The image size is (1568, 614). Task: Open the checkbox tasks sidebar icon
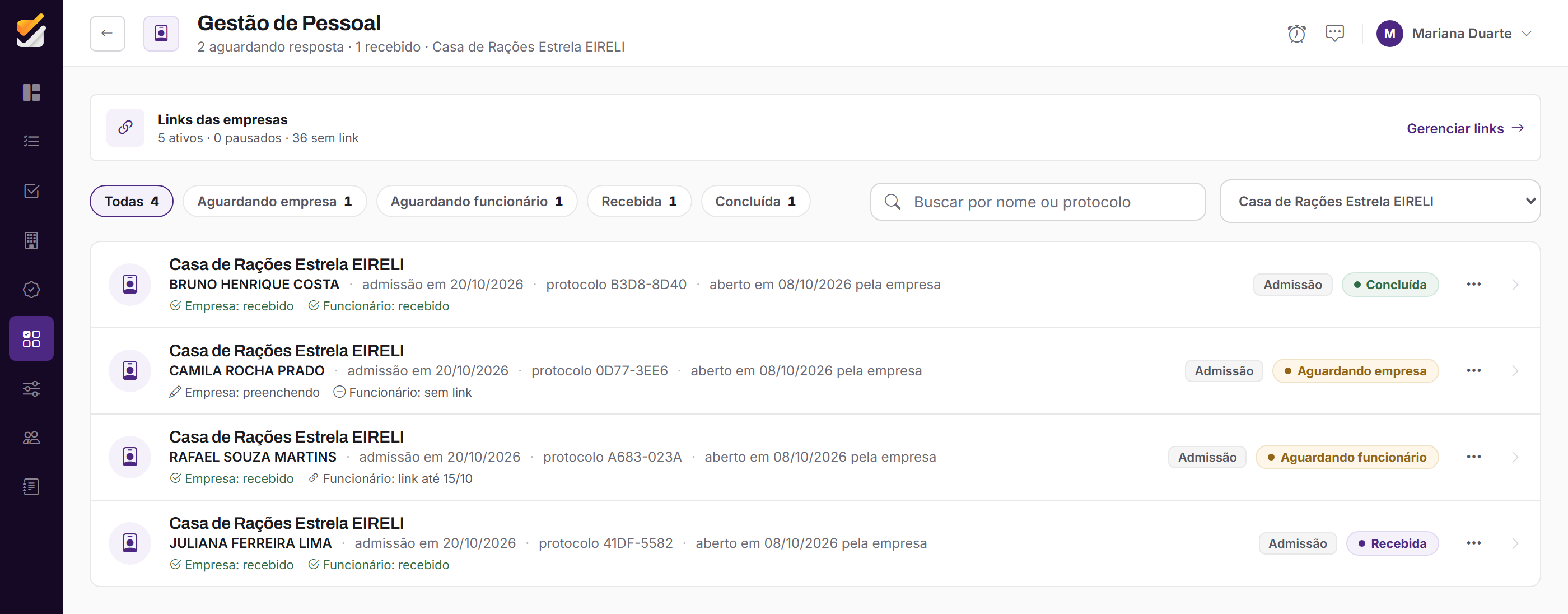pos(31,191)
